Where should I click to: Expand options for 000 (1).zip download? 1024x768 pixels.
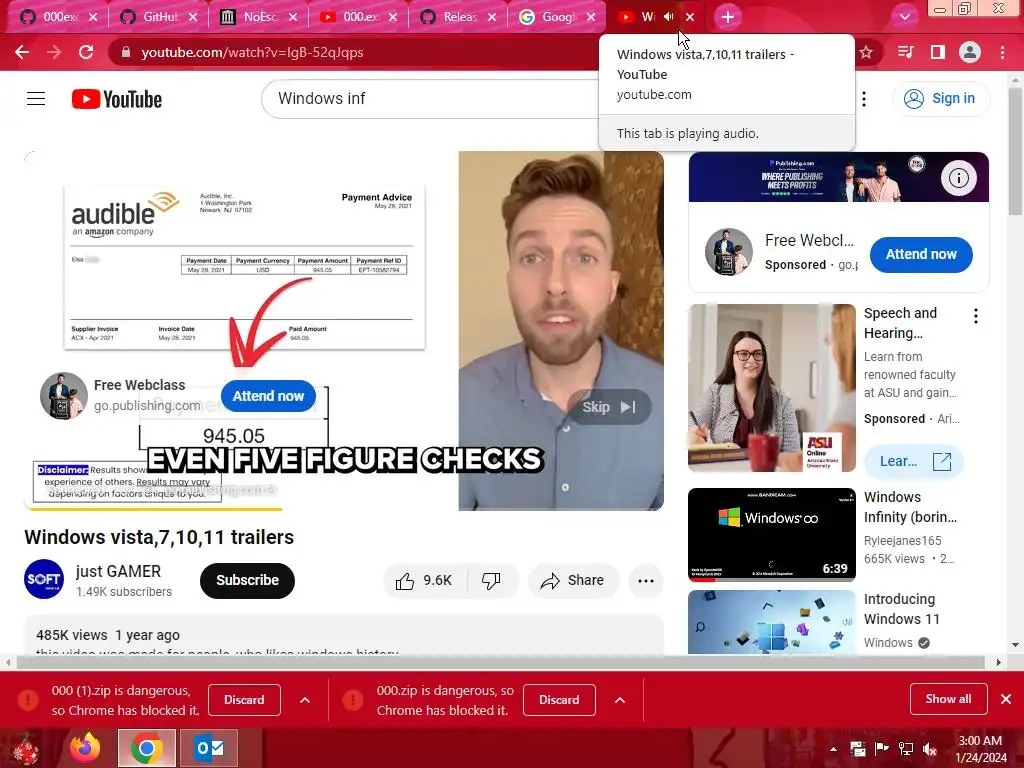pyautogui.click(x=305, y=700)
